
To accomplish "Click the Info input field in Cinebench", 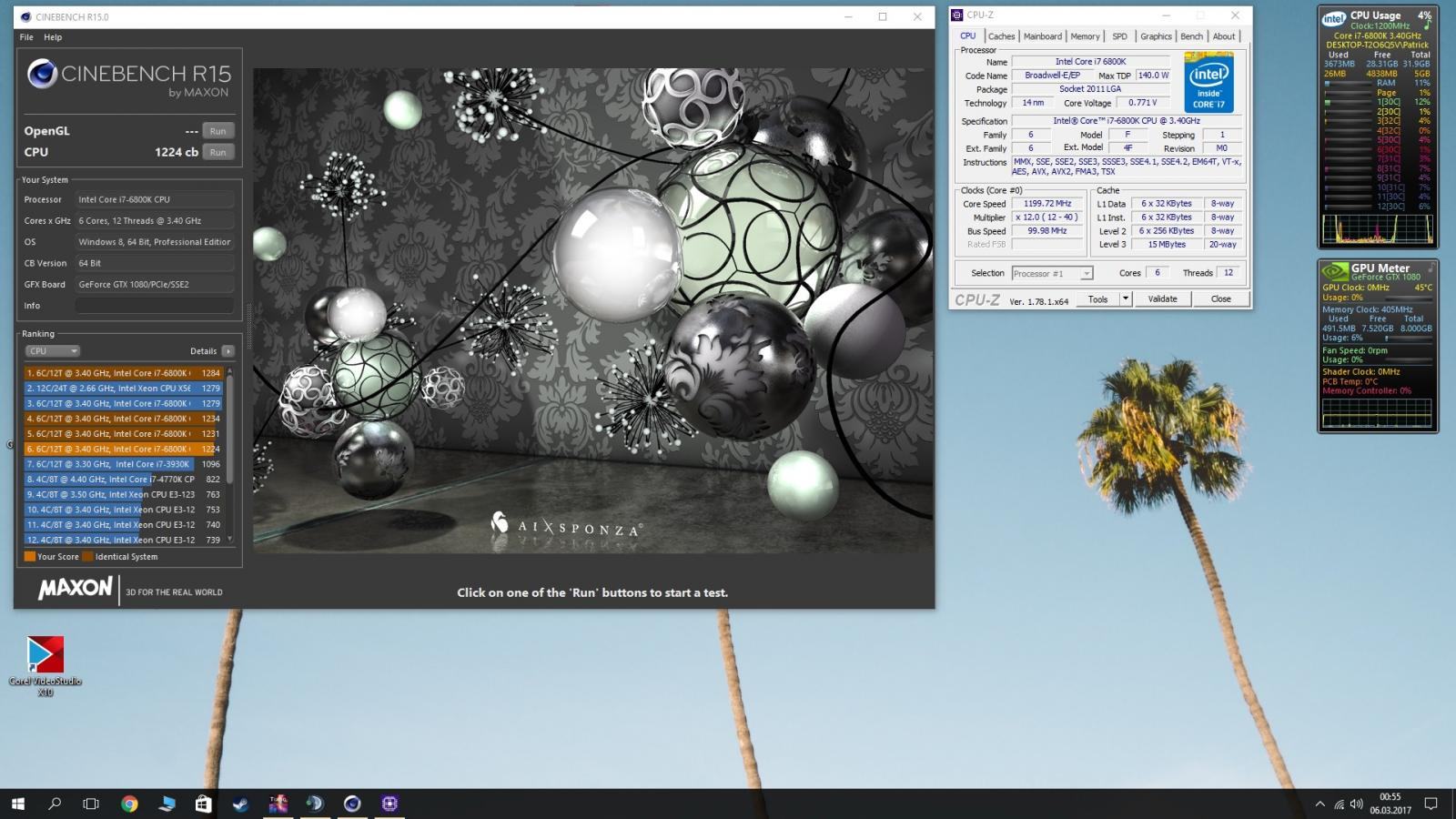I will coord(154,306).
